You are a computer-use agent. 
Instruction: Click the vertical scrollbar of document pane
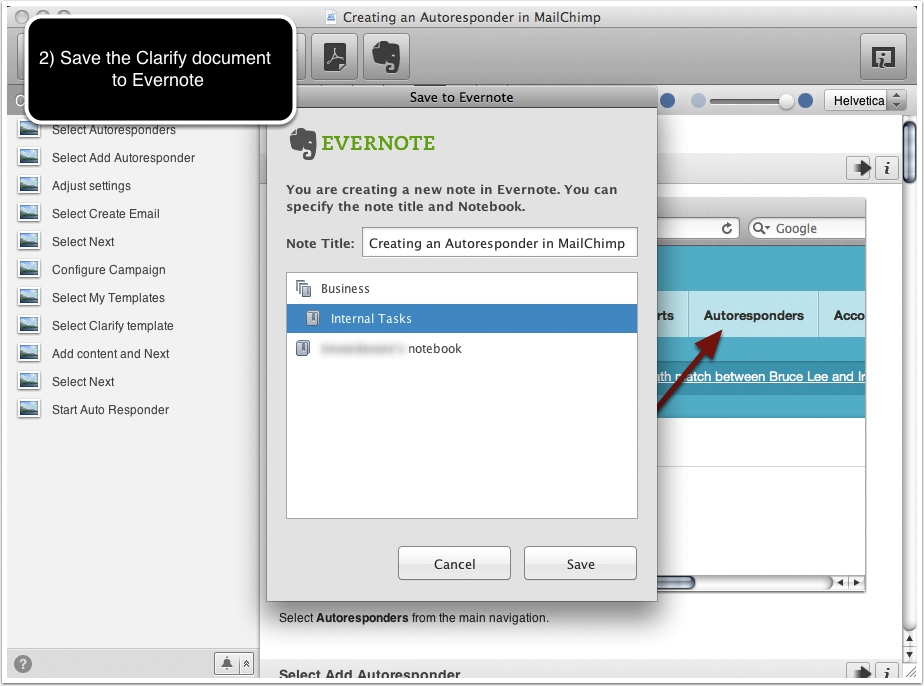[910, 153]
